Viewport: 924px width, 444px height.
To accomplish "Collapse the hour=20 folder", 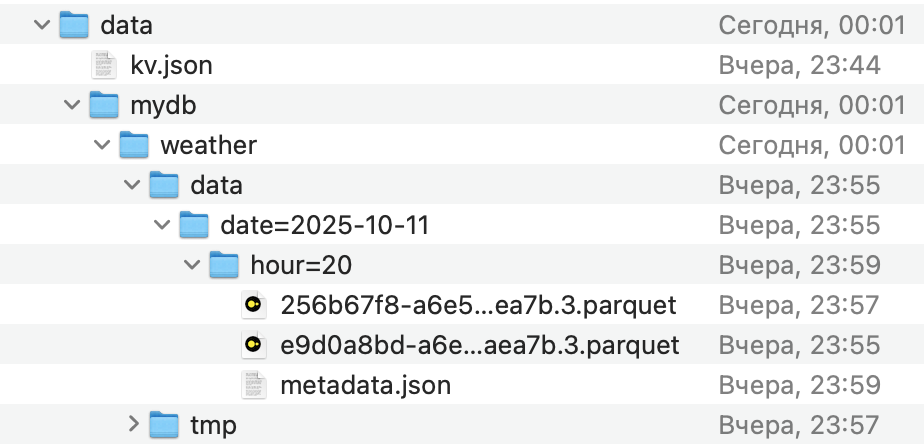I will click(191, 265).
